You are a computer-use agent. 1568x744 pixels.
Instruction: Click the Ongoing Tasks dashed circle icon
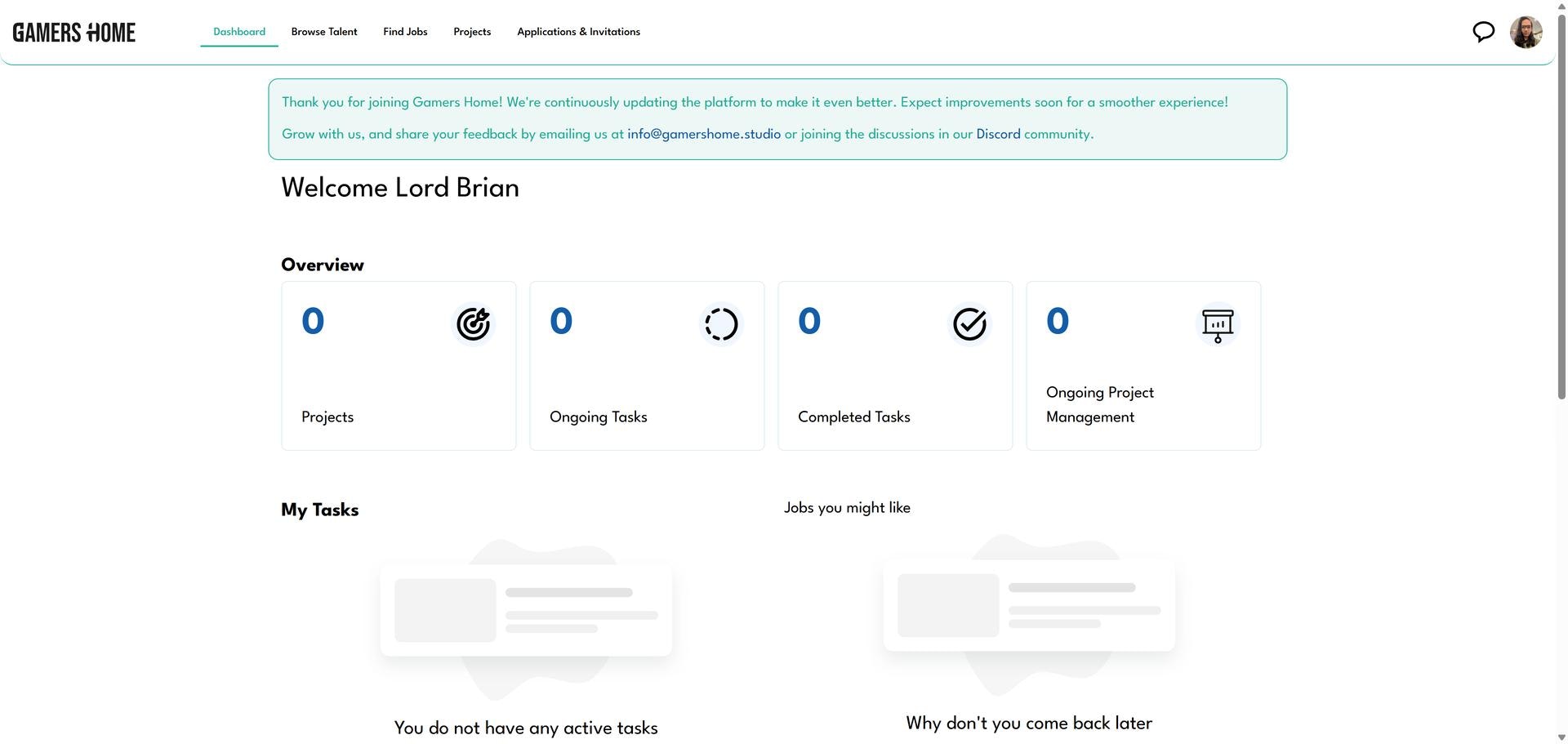(x=722, y=324)
